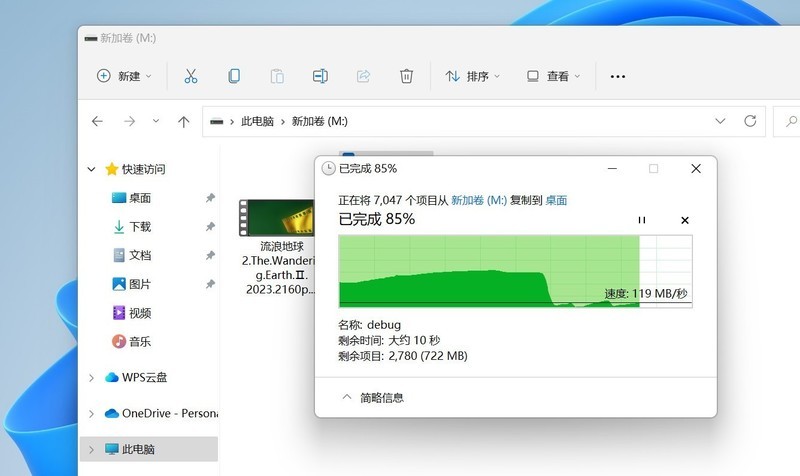
Task: Click the Cut scissors icon
Action: 191,77
